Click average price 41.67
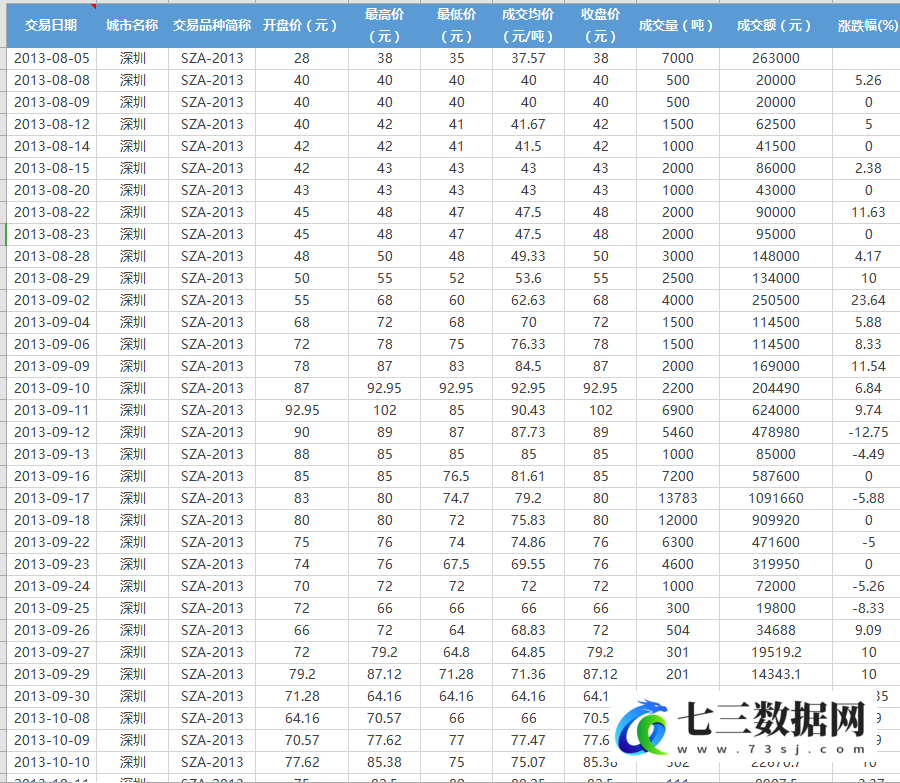Screen dimensions: 900x783 [528, 125]
